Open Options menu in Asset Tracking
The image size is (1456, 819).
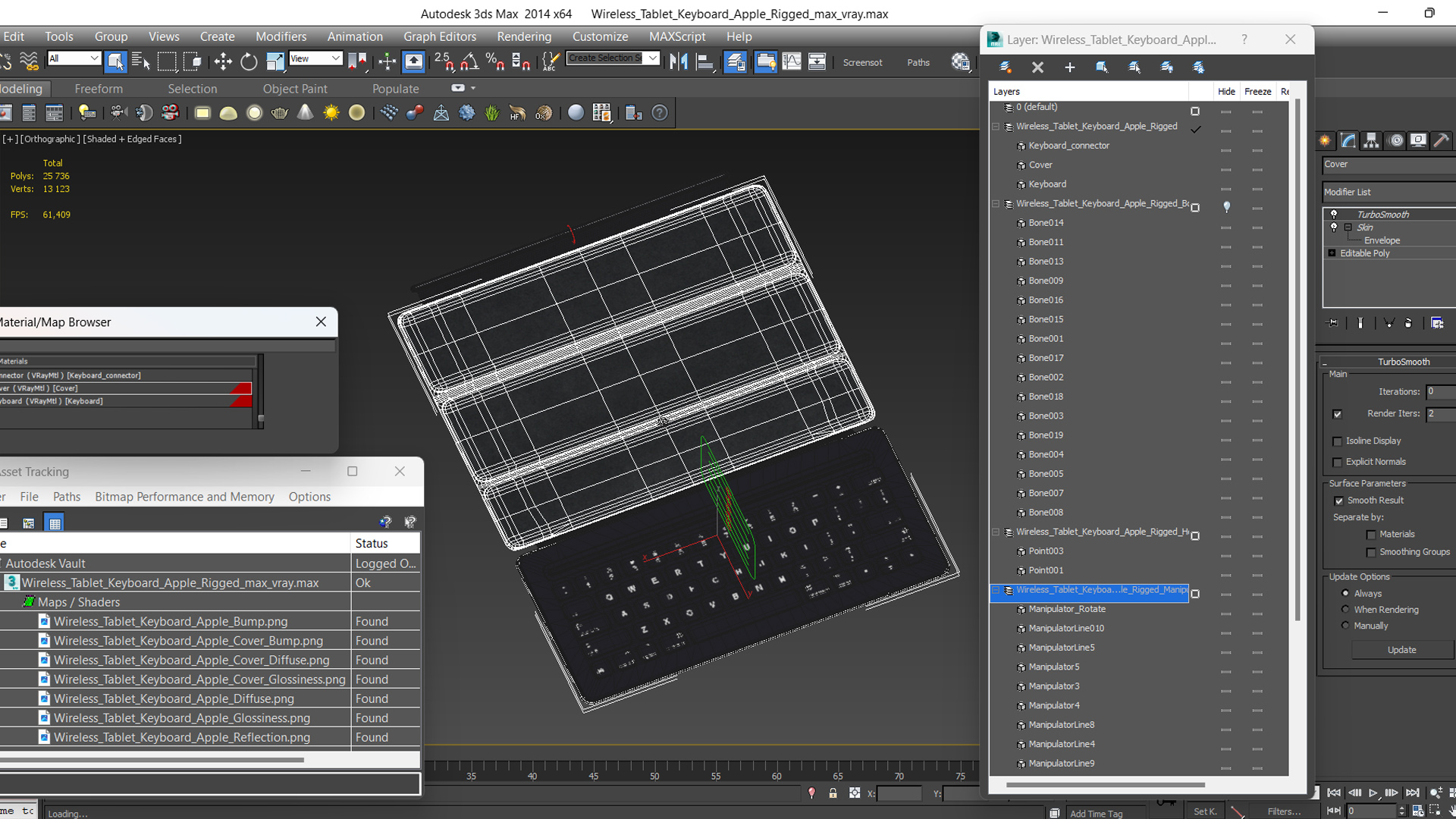pyautogui.click(x=309, y=497)
